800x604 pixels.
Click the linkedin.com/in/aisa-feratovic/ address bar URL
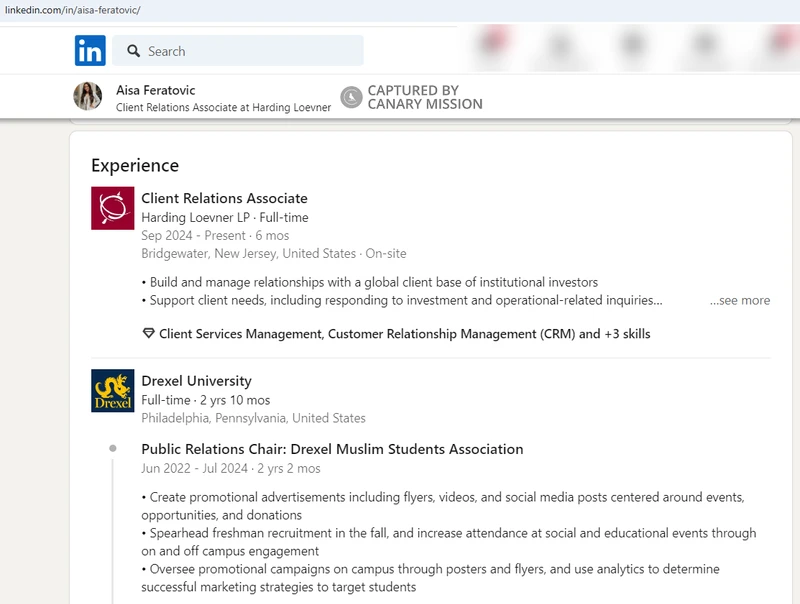point(73,10)
